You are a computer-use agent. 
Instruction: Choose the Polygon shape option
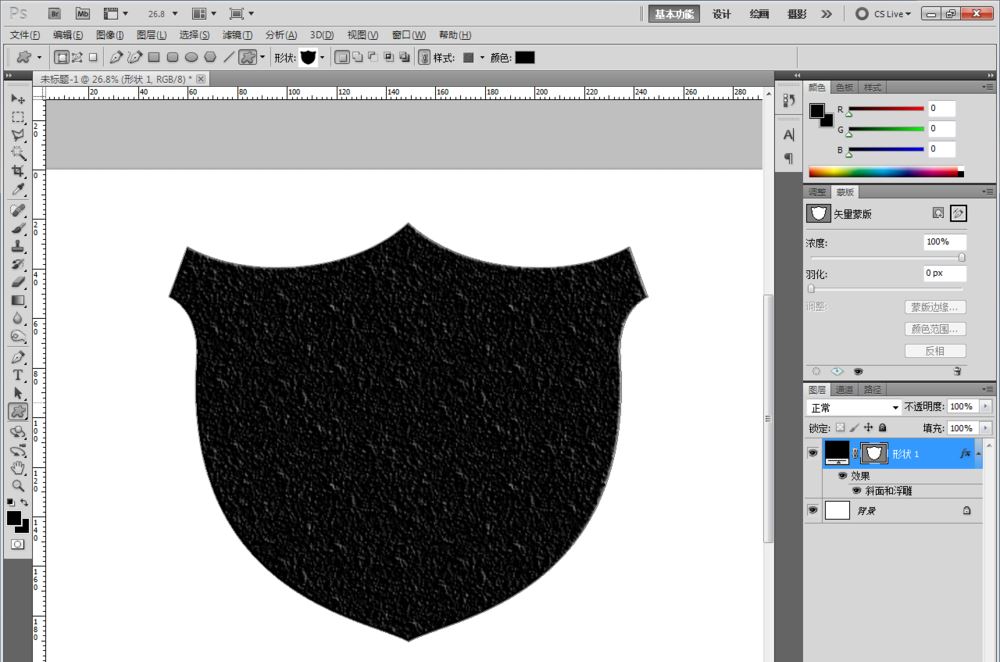point(210,57)
